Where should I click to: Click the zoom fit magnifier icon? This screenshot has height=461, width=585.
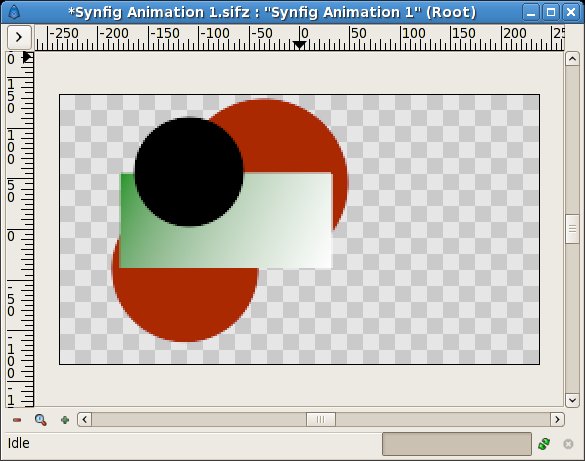click(x=41, y=420)
